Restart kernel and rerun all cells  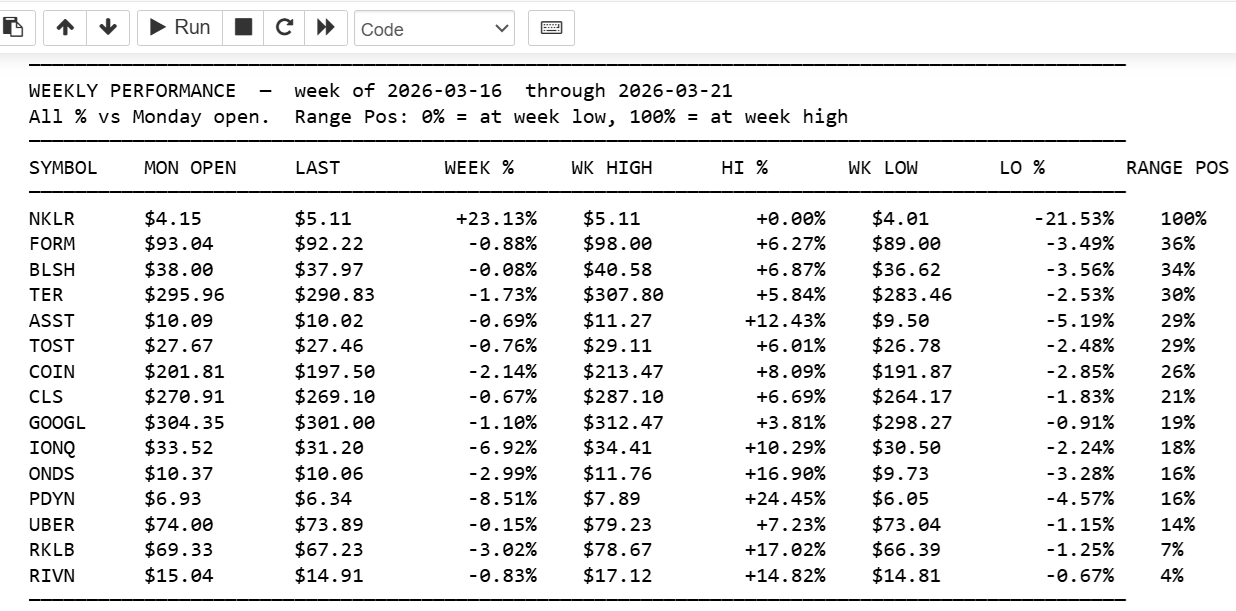click(325, 28)
